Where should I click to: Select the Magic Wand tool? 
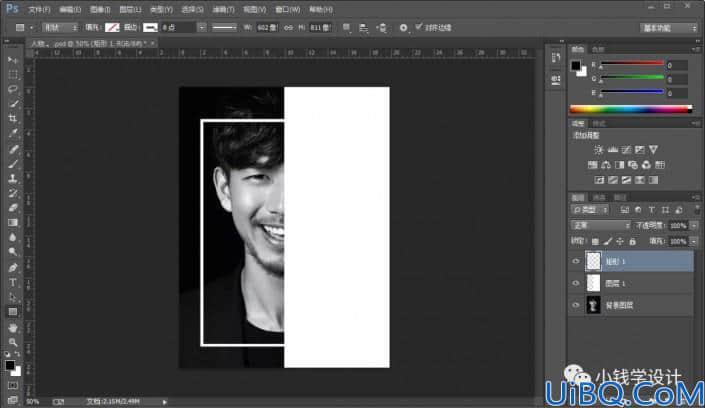(13, 104)
